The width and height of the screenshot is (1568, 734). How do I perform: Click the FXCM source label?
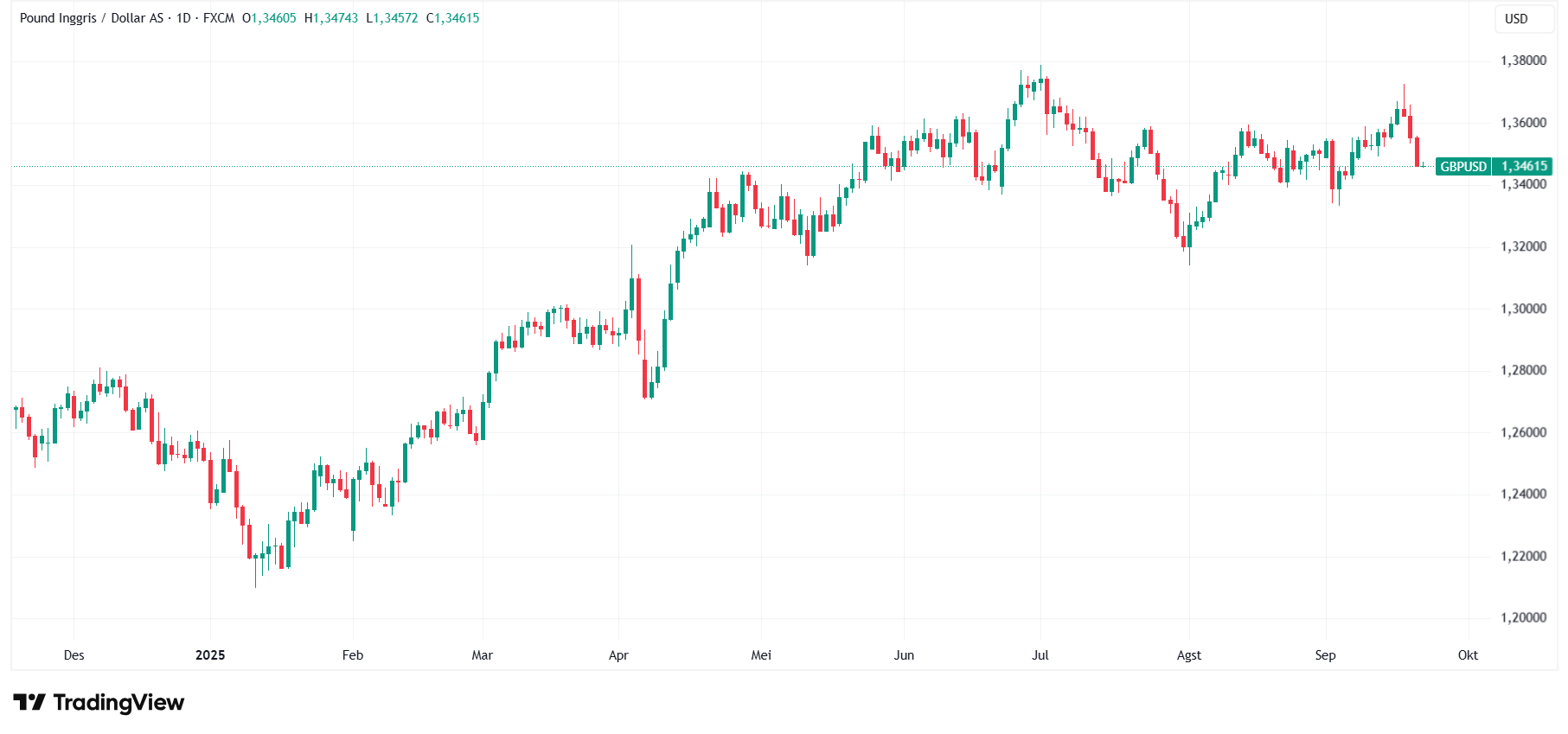[x=219, y=18]
